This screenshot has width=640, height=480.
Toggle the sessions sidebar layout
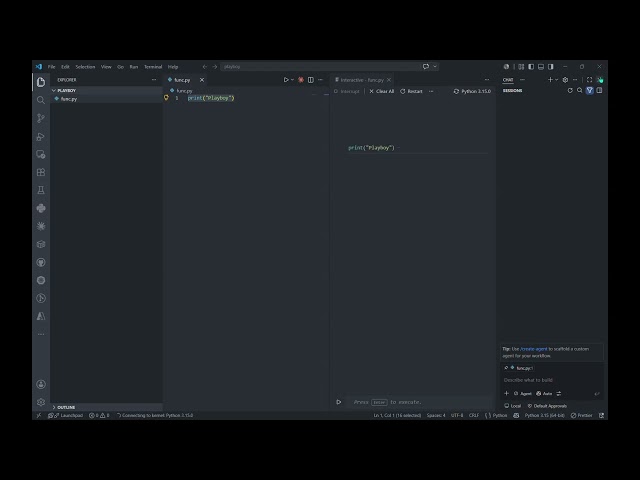pos(599,91)
